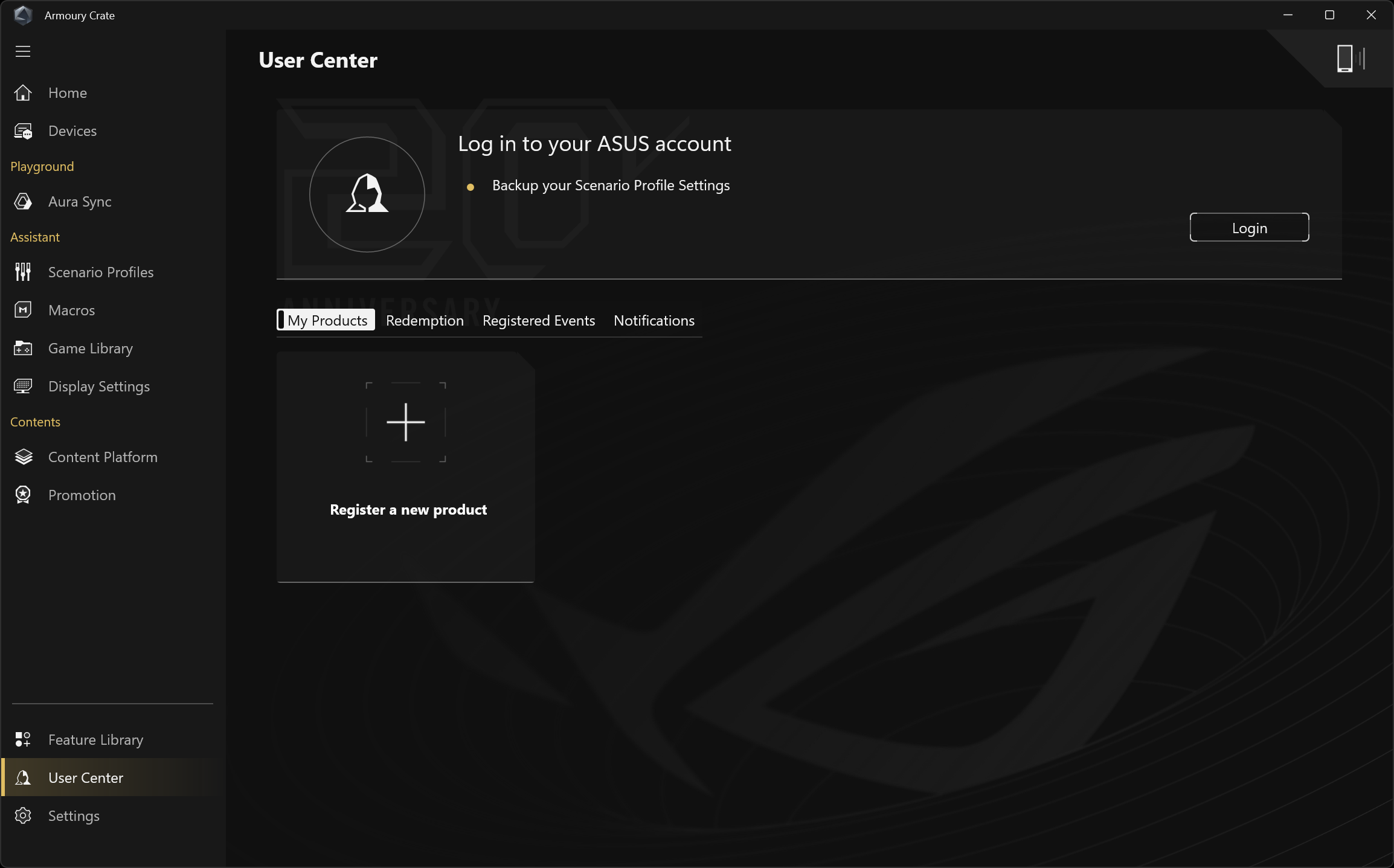The width and height of the screenshot is (1394, 868).
Task: Click the Game Library controller icon
Action: pos(23,349)
